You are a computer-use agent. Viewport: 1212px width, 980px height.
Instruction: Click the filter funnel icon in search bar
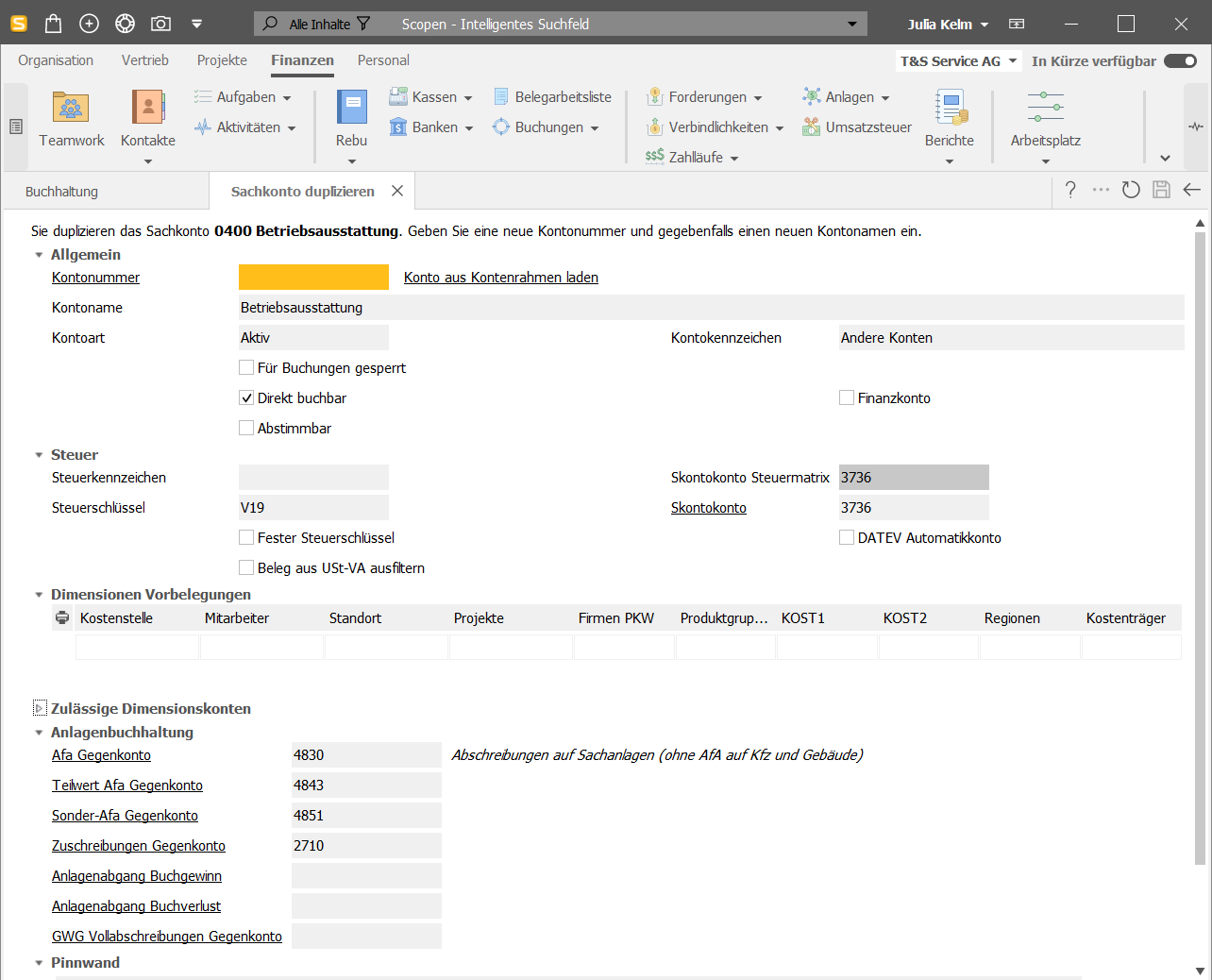[363, 24]
